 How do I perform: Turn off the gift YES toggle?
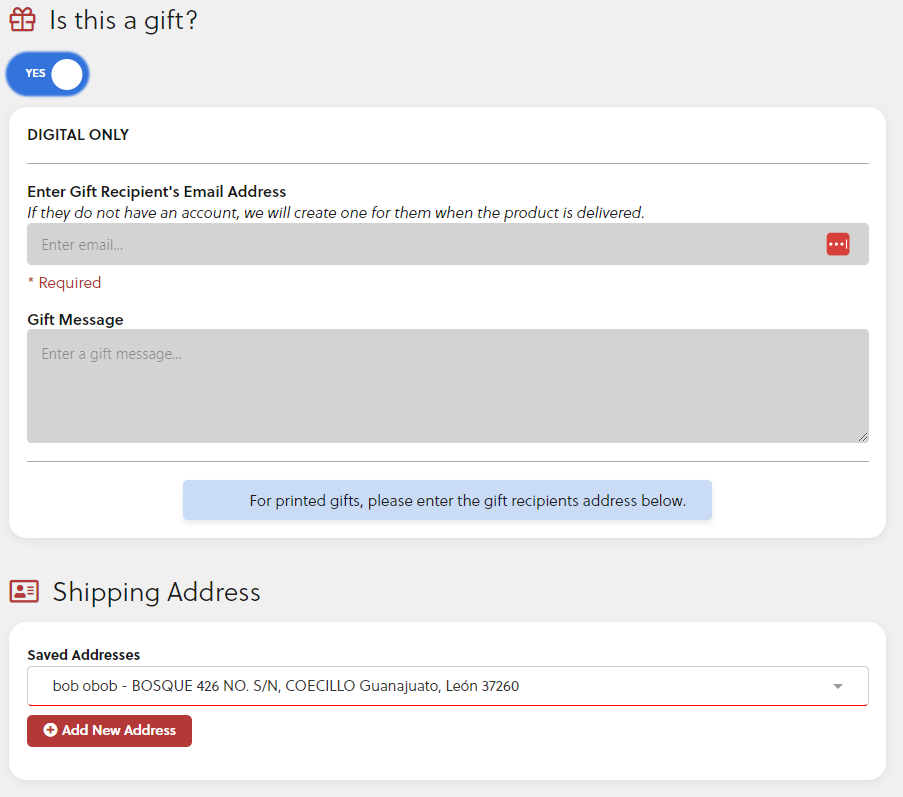48,74
